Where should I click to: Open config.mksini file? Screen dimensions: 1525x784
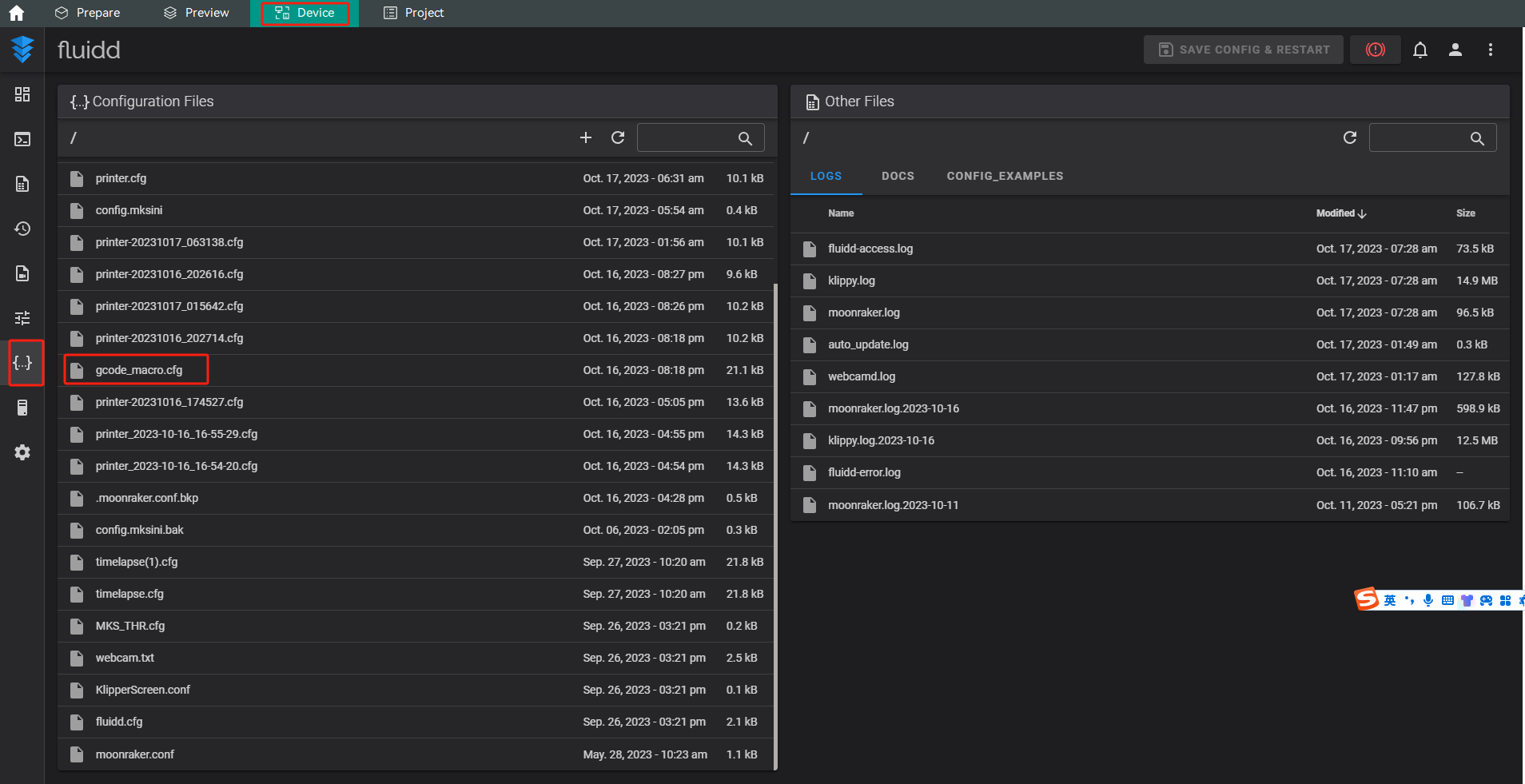[416, 210]
